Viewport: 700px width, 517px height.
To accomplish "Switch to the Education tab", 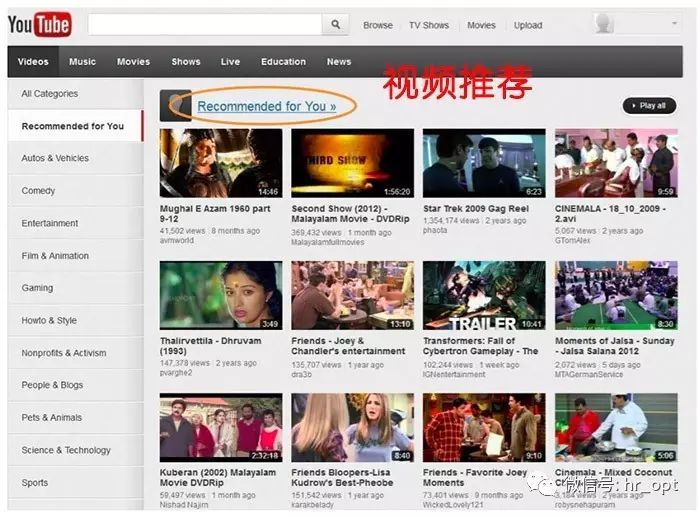I will click(x=283, y=62).
